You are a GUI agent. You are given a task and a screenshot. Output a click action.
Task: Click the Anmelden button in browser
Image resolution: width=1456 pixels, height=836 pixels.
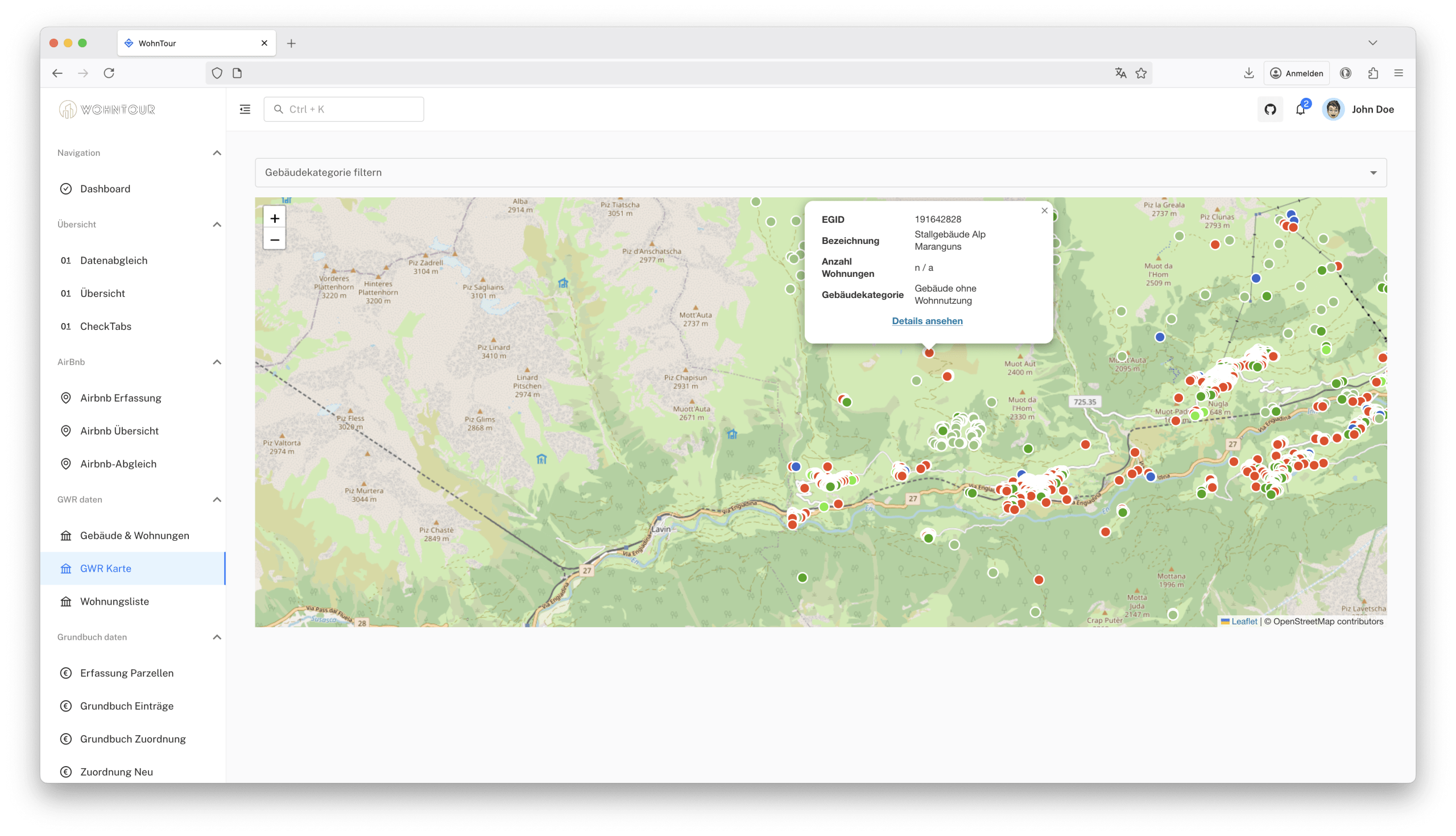tap(1296, 73)
